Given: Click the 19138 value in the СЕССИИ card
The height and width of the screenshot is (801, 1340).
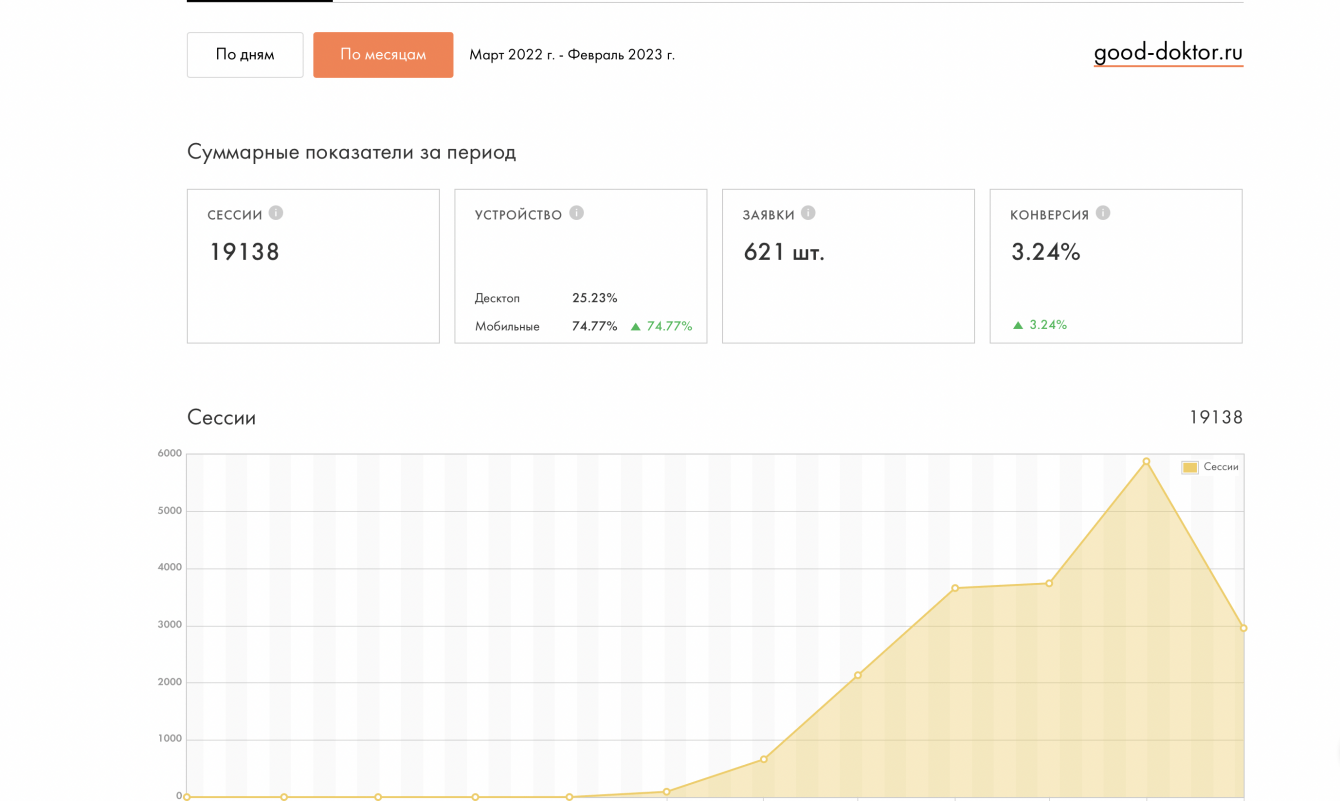Looking at the screenshot, I should coord(244,252).
